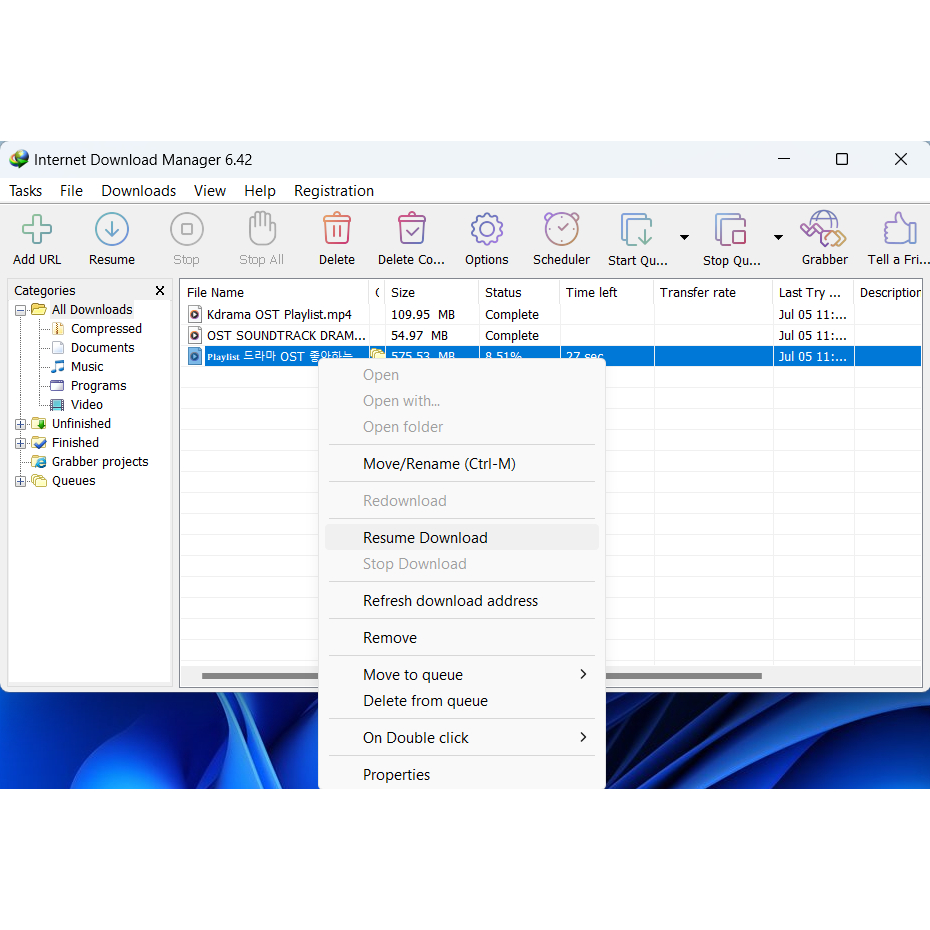Choose Delete from queue
This screenshot has height=930, width=930.
(461, 700)
